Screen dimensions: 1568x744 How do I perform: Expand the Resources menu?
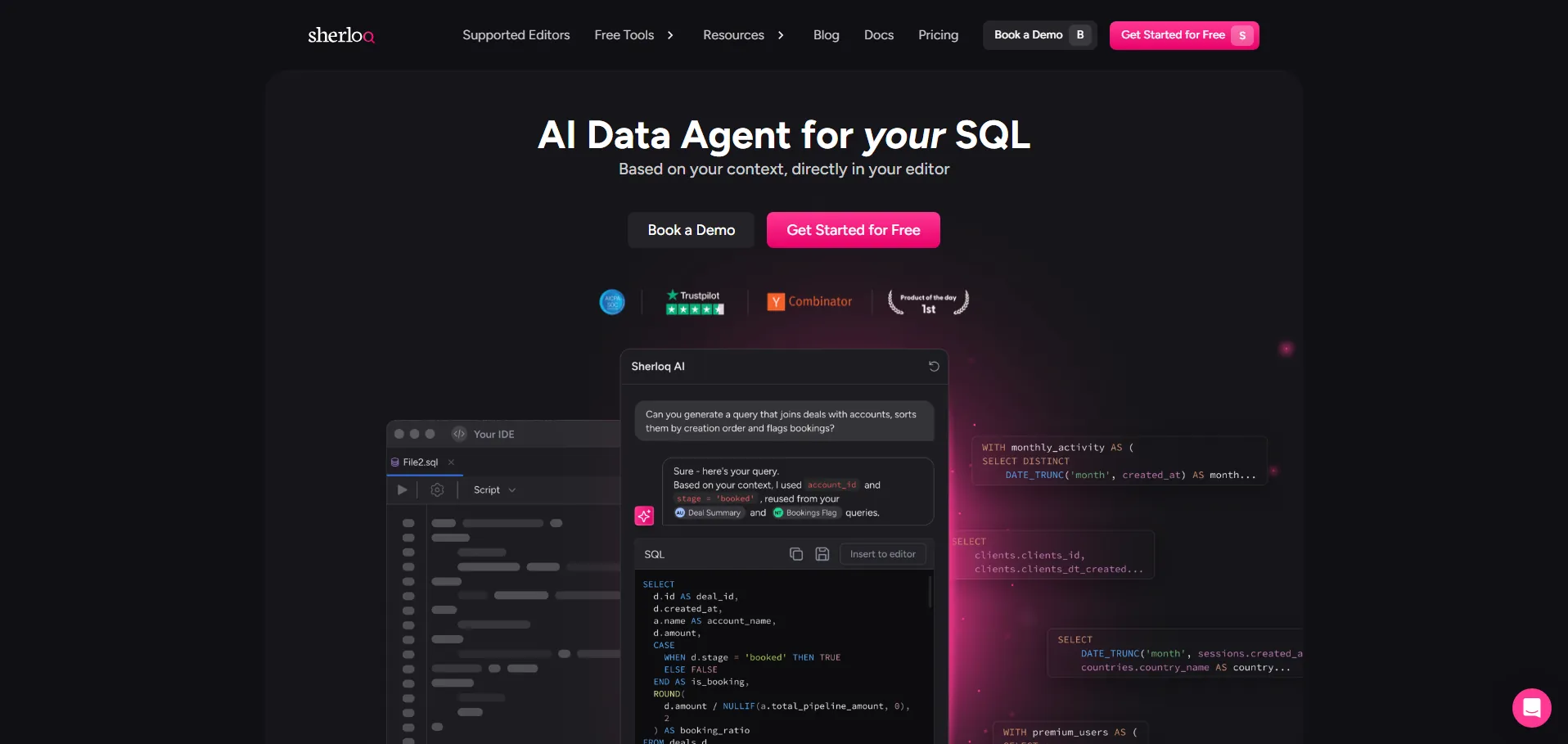pyautogui.click(x=743, y=35)
